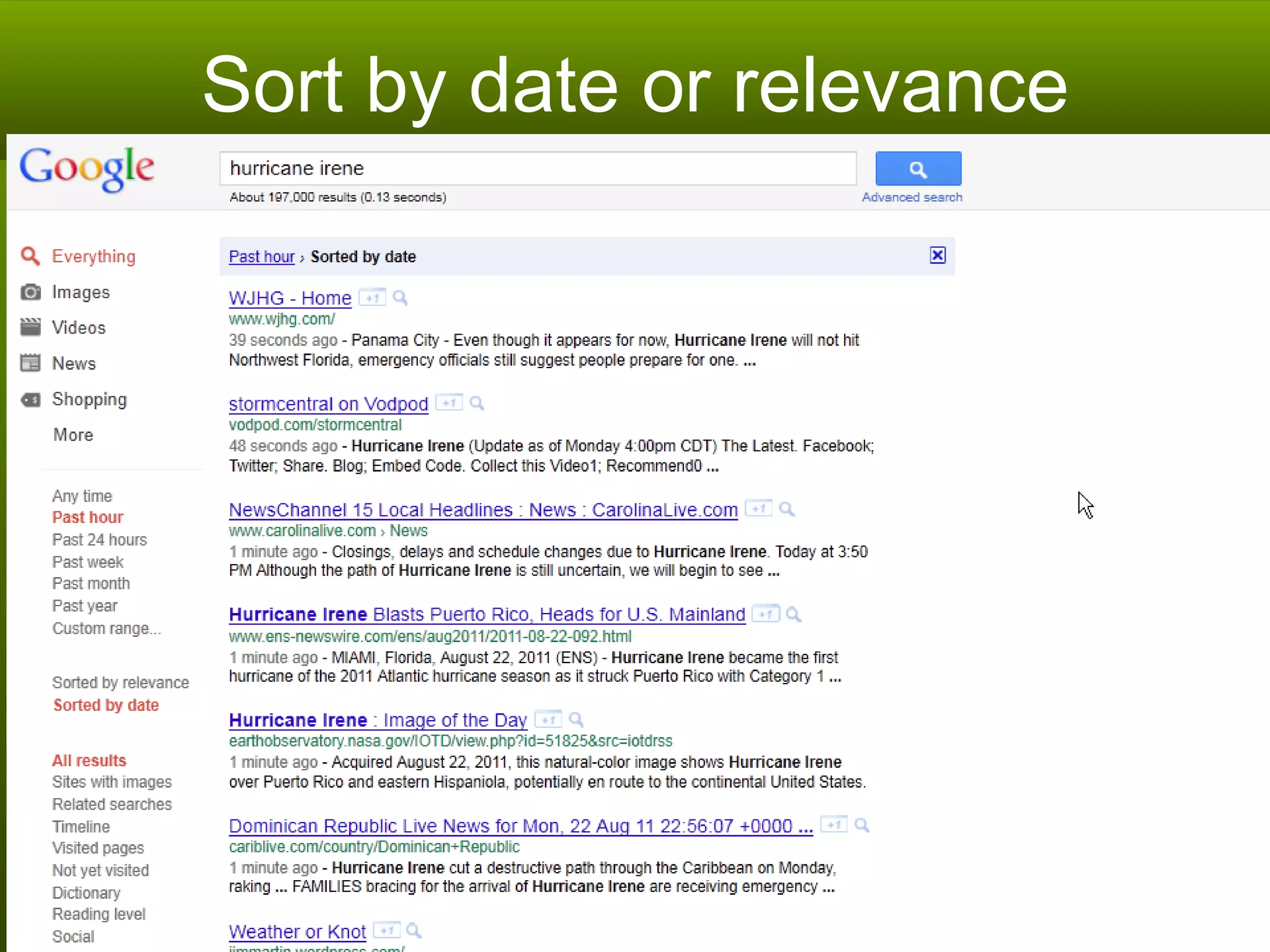Screen dimensions: 1270x952
Task: Filter to Visited pages
Action: (98, 848)
